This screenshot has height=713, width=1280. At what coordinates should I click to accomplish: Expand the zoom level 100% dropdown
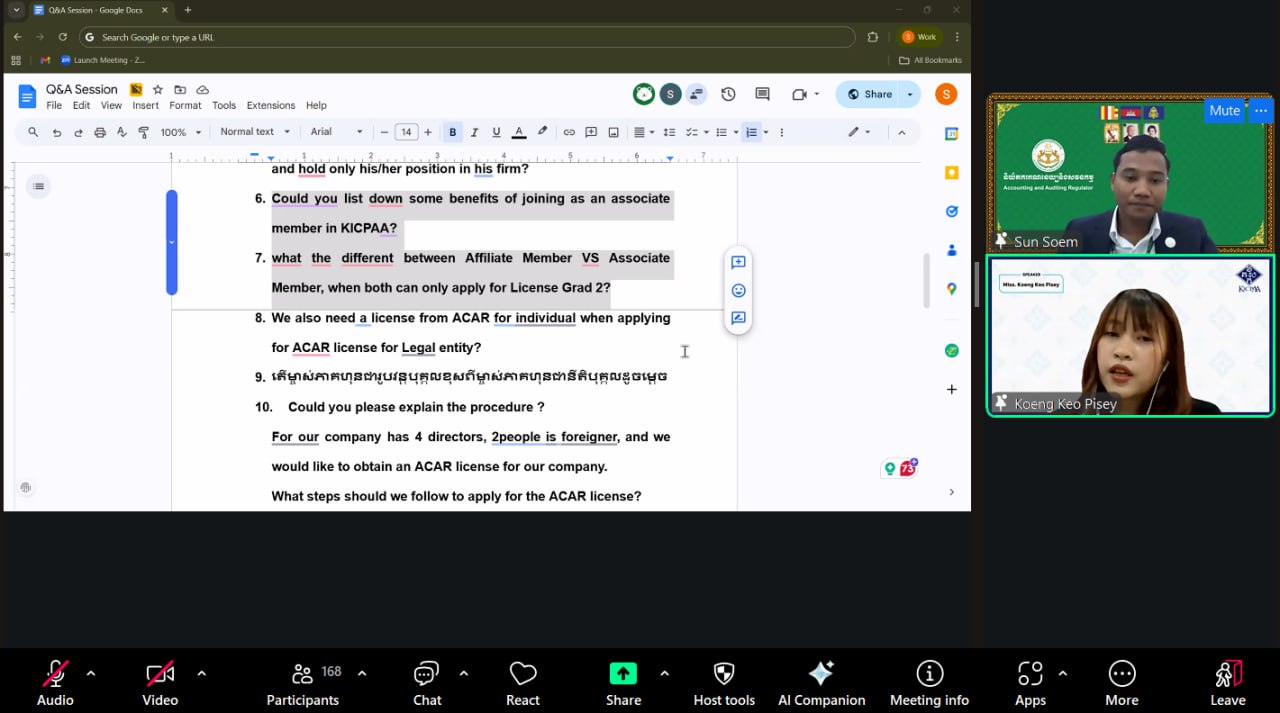click(182, 132)
